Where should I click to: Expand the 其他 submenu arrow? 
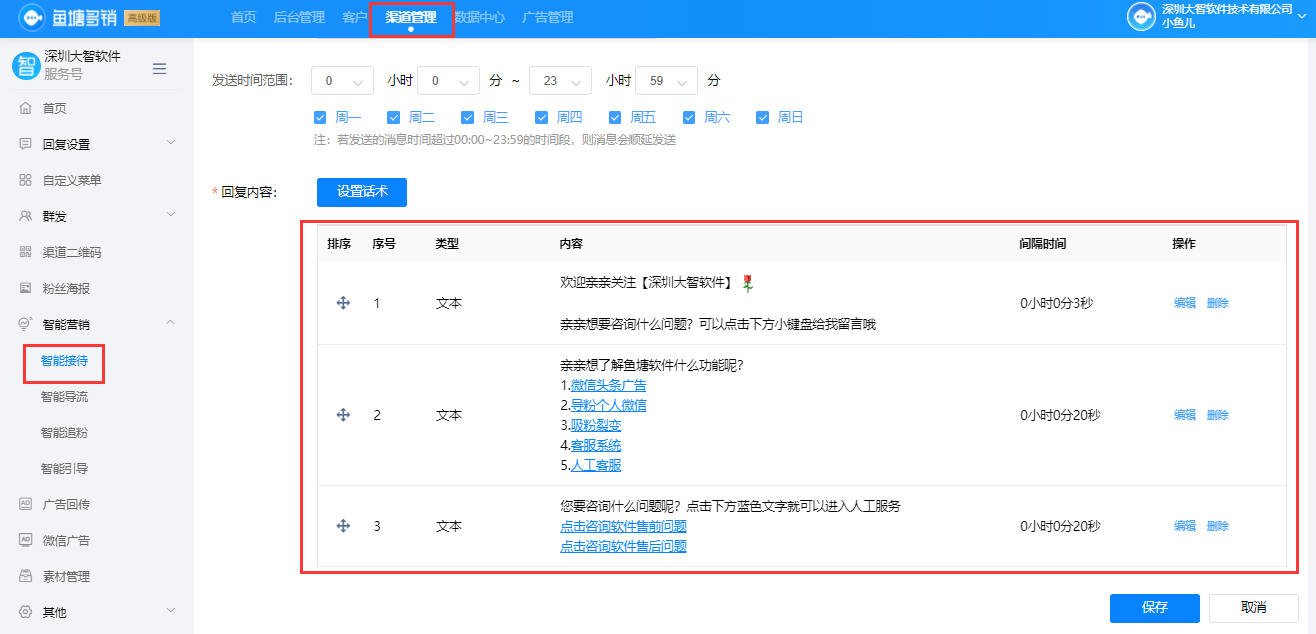click(170, 611)
